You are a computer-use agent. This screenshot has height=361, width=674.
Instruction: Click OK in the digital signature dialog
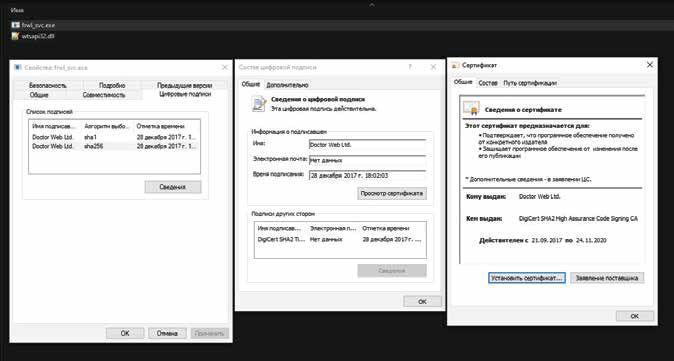[x=422, y=301]
